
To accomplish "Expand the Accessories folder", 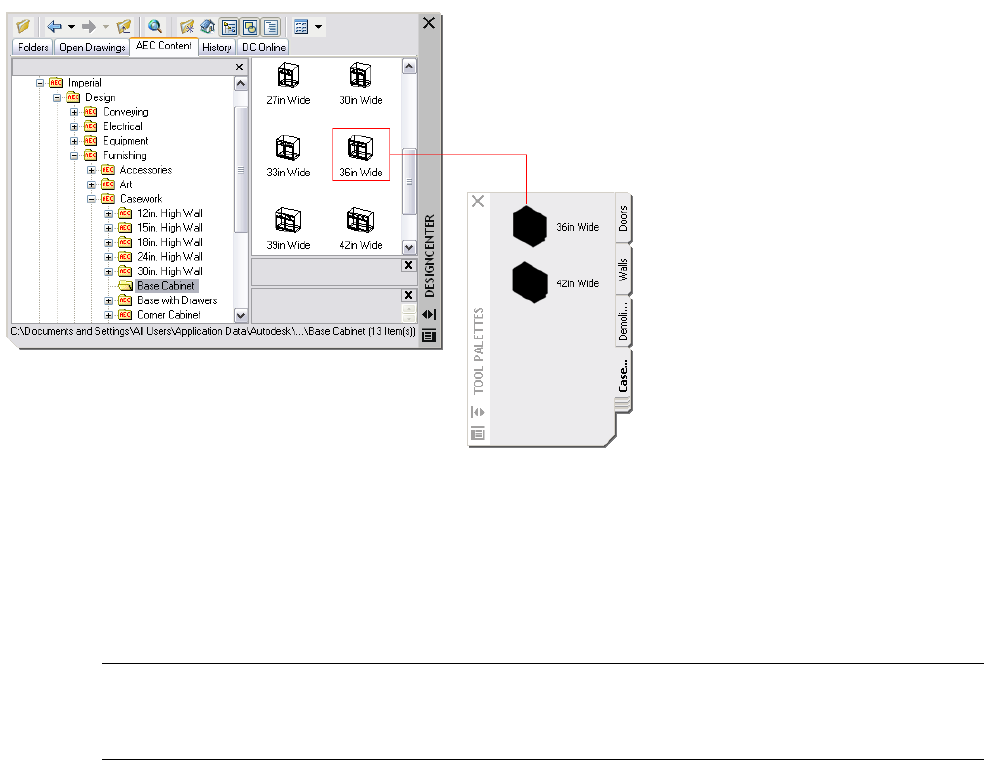I will tap(92, 170).
